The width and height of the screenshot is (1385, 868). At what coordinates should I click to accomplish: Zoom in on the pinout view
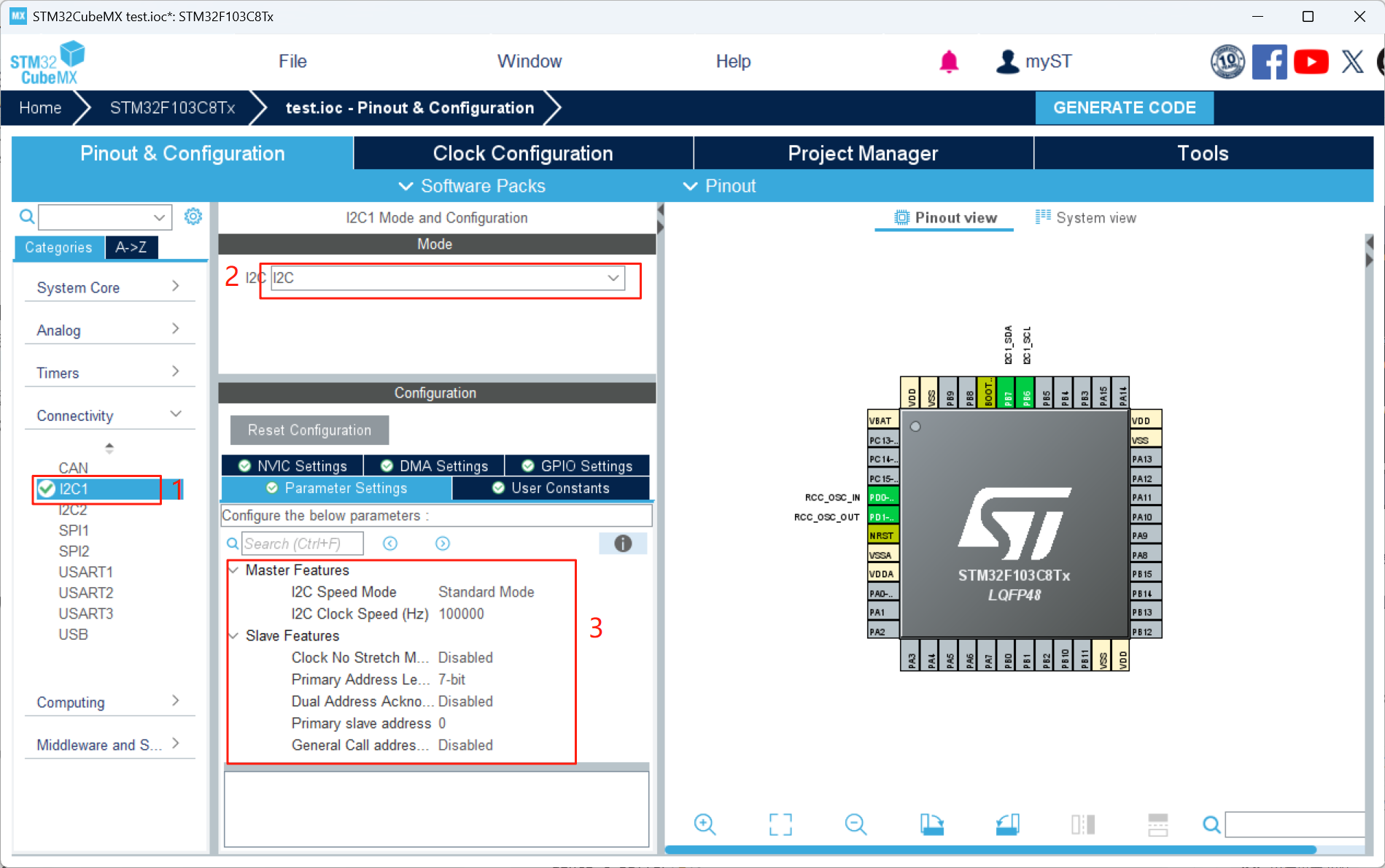(x=705, y=824)
